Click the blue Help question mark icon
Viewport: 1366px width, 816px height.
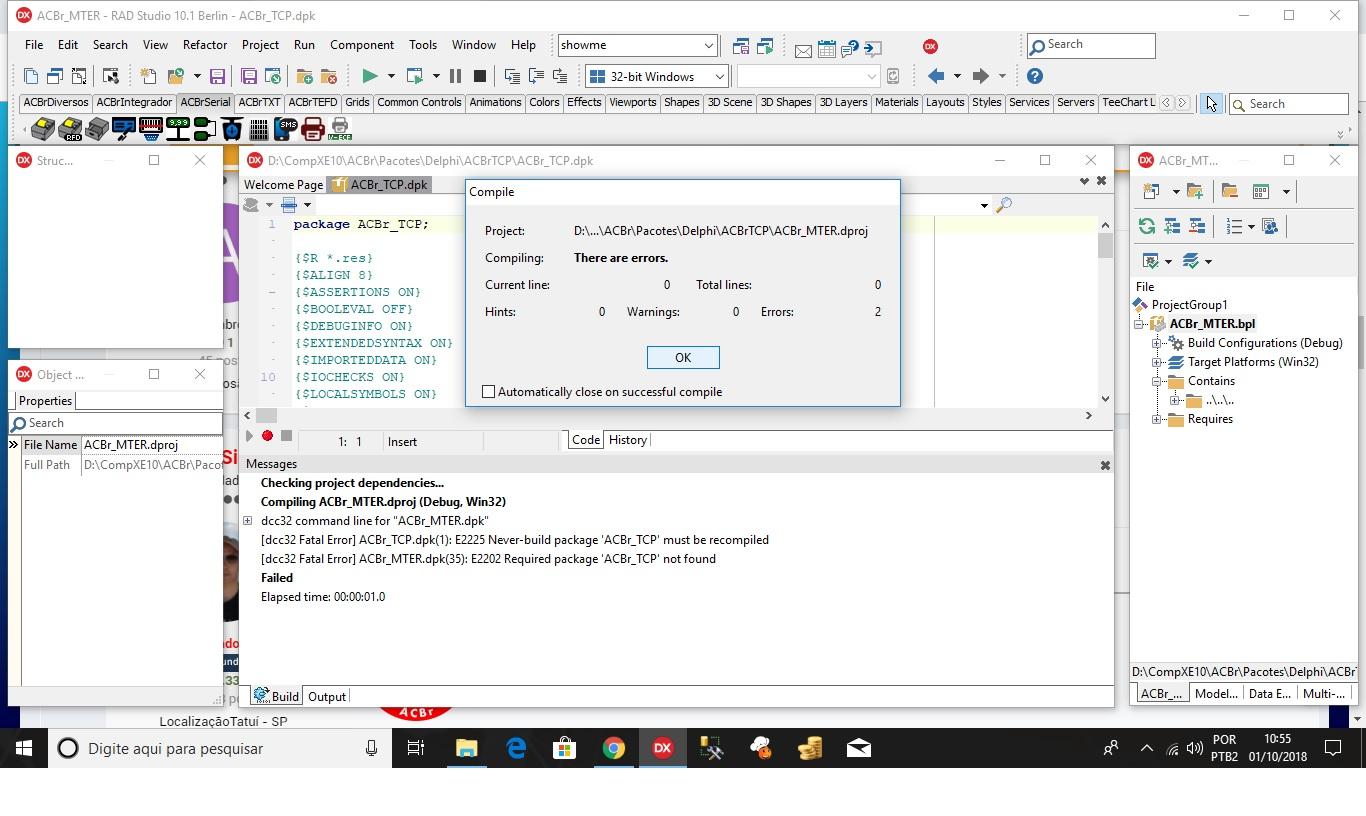[1035, 76]
